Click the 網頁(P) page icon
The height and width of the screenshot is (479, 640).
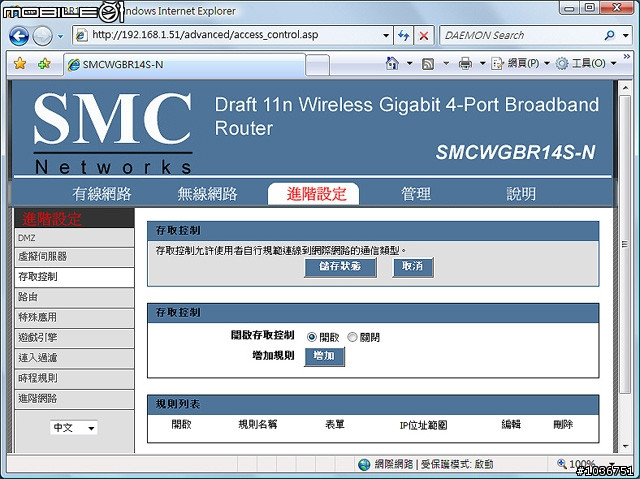pyautogui.click(x=497, y=64)
